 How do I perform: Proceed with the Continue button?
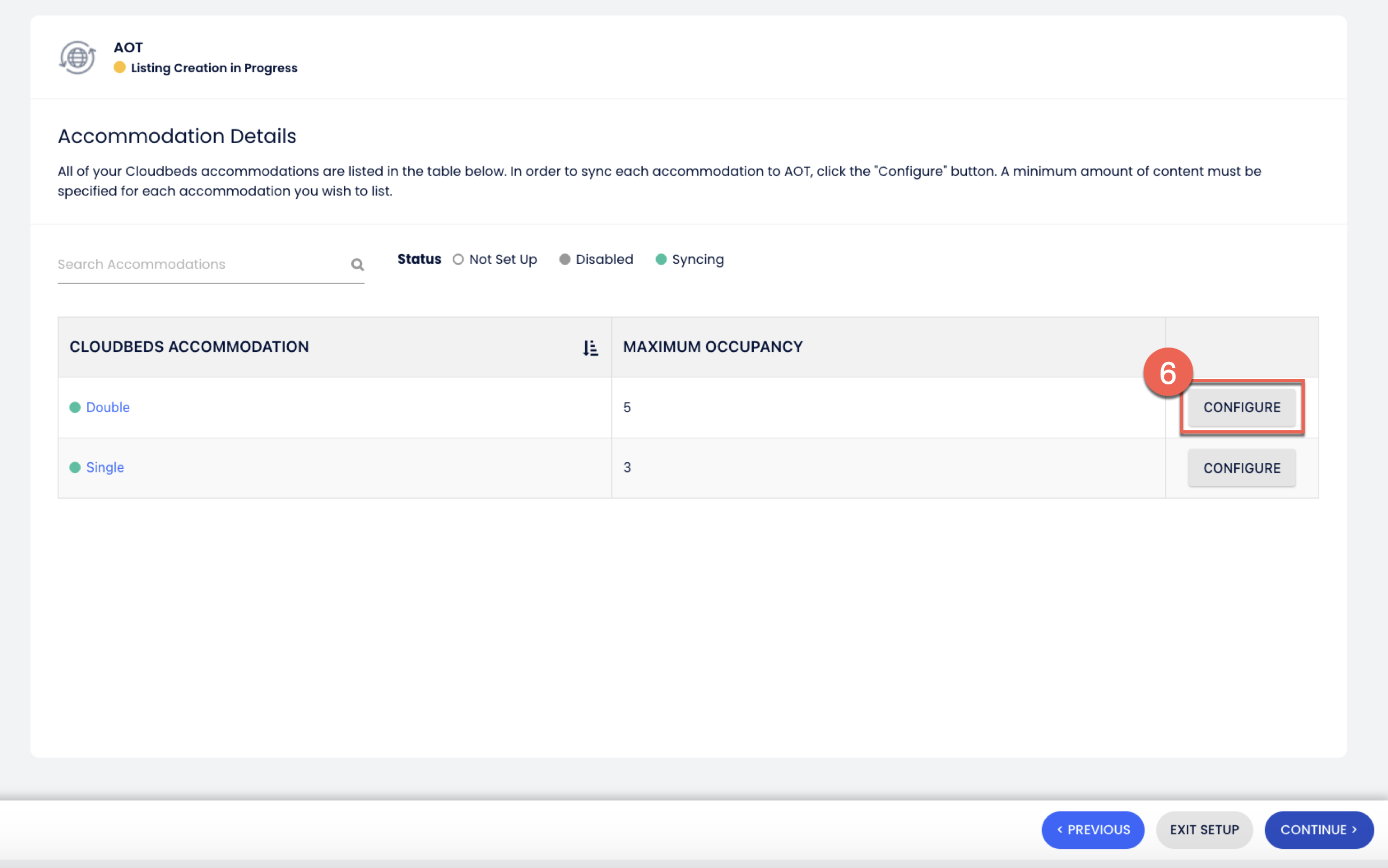click(x=1318, y=830)
